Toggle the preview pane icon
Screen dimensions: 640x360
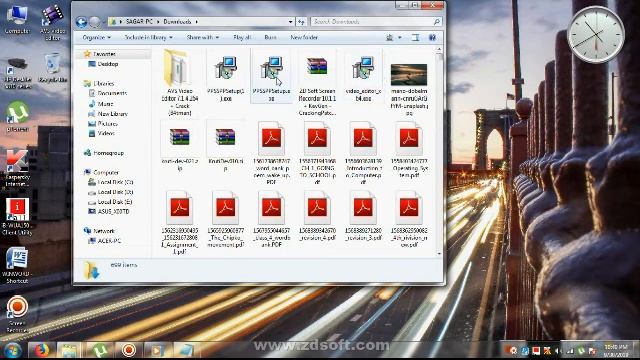tap(416, 38)
